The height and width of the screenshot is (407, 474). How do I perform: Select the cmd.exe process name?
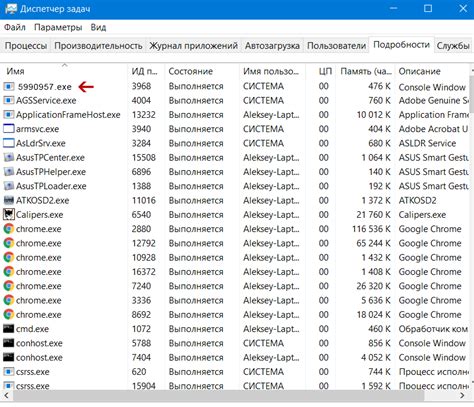32,329
